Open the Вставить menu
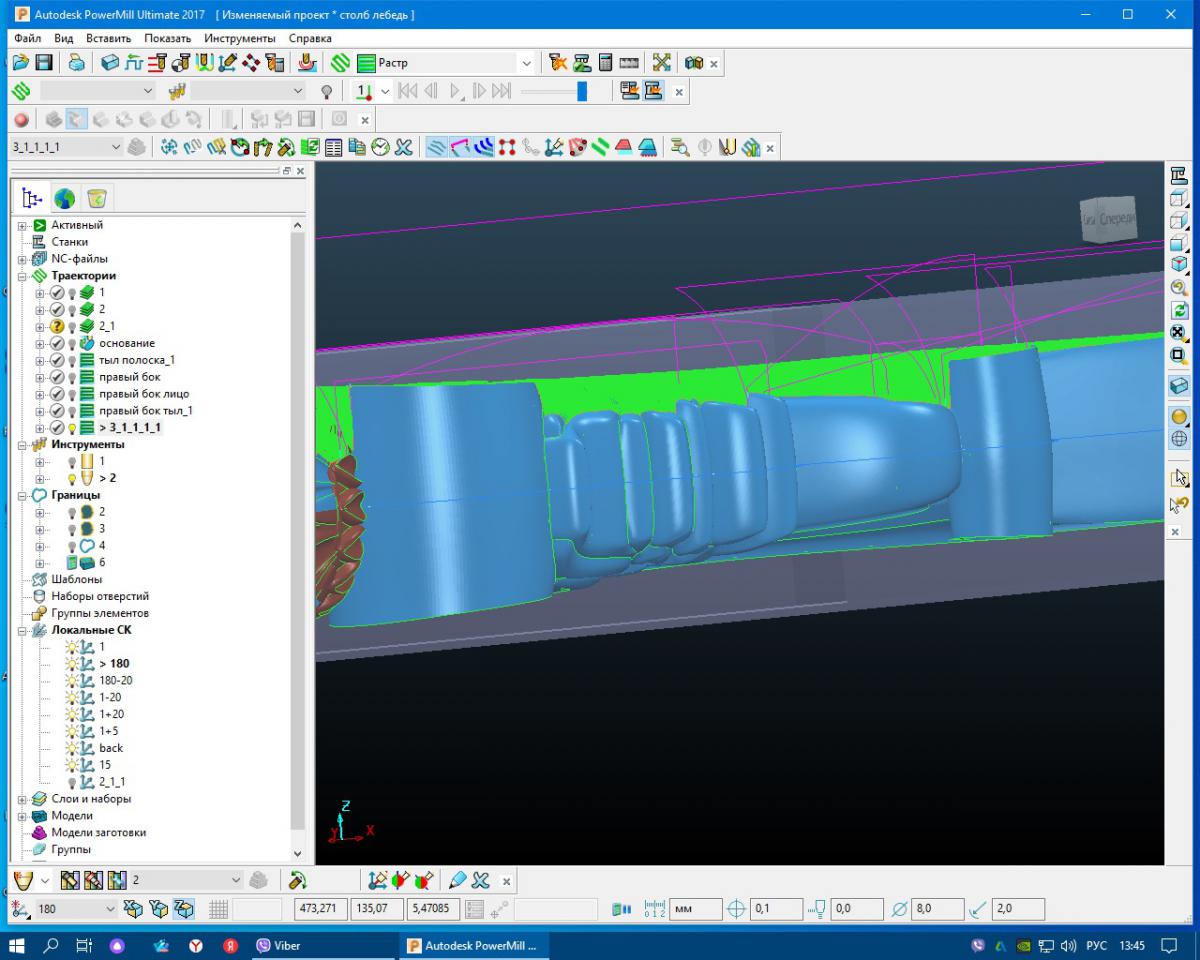 coord(108,38)
